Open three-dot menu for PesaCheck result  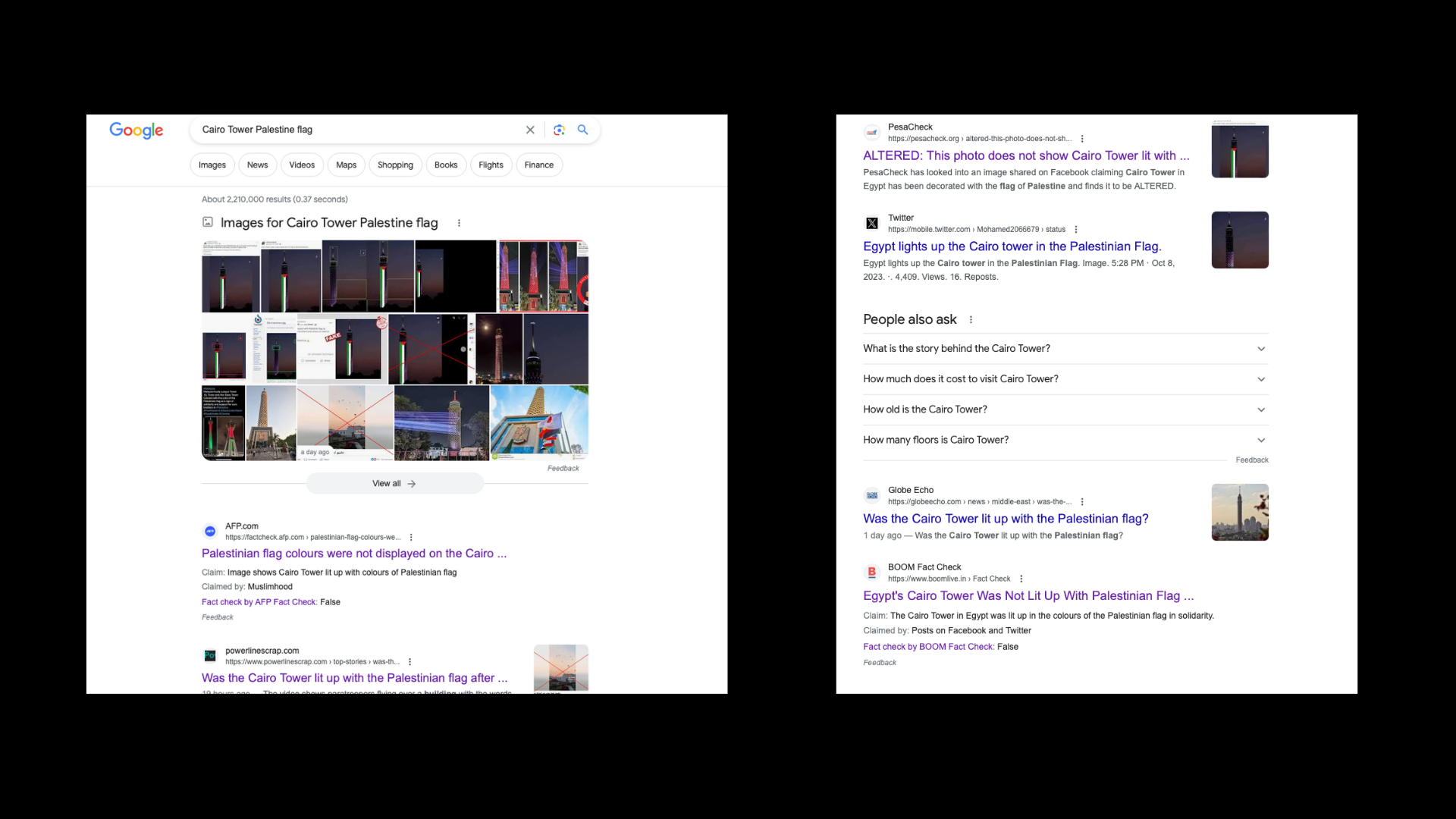[x=1082, y=139]
